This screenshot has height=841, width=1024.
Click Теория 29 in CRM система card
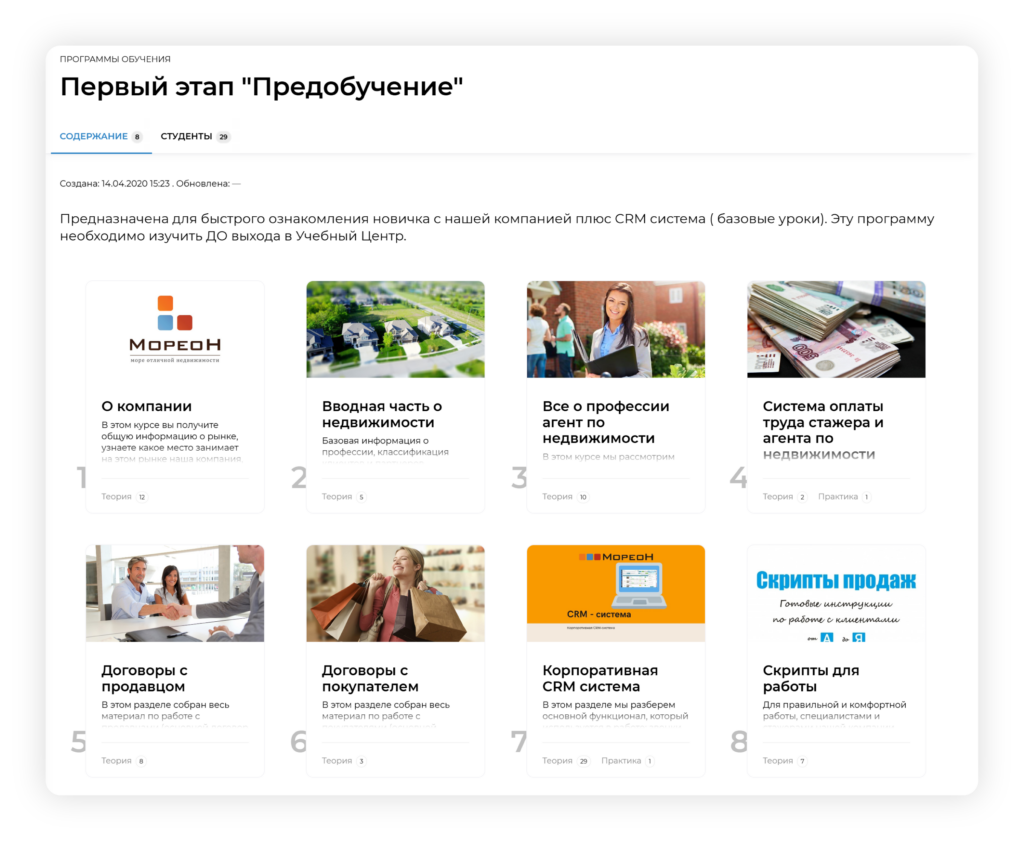point(566,761)
